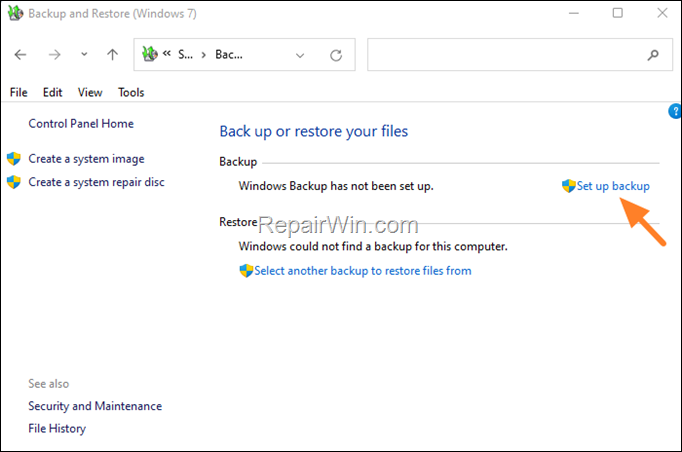Open the Edit menu

click(x=53, y=92)
